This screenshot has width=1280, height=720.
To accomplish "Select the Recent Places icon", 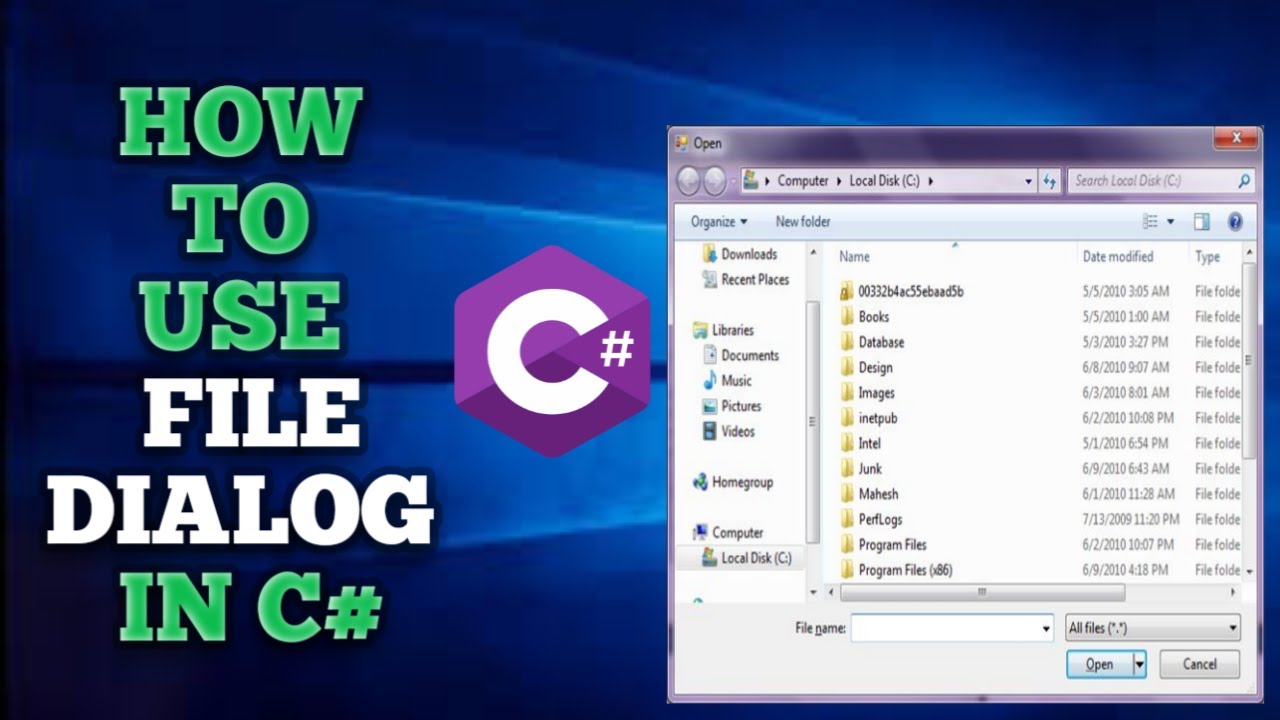I will 709,280.
